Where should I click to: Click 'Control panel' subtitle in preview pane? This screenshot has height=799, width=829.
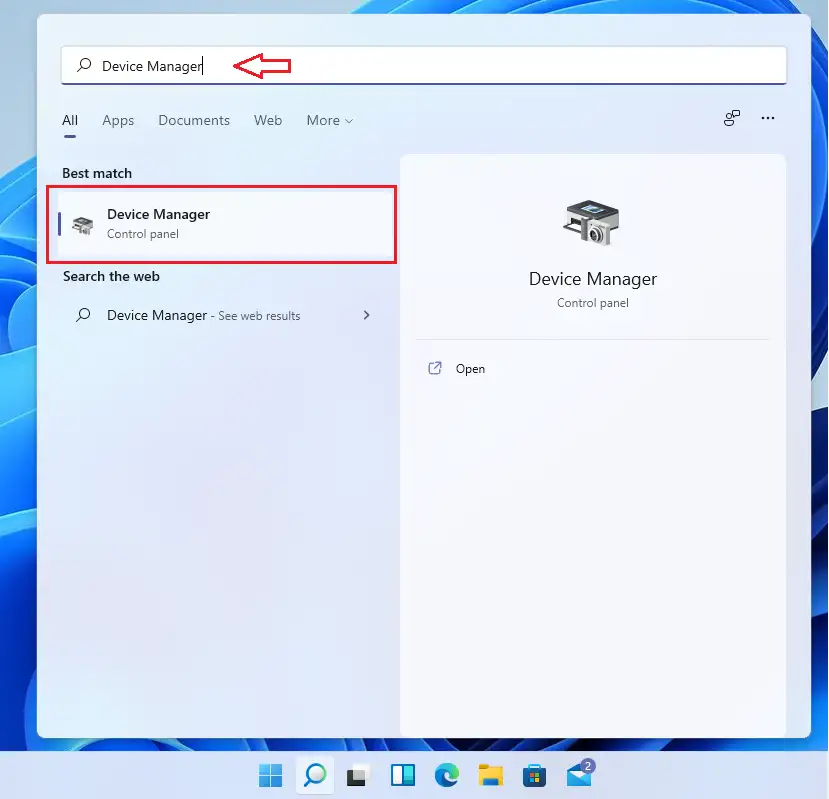[593, 303]
